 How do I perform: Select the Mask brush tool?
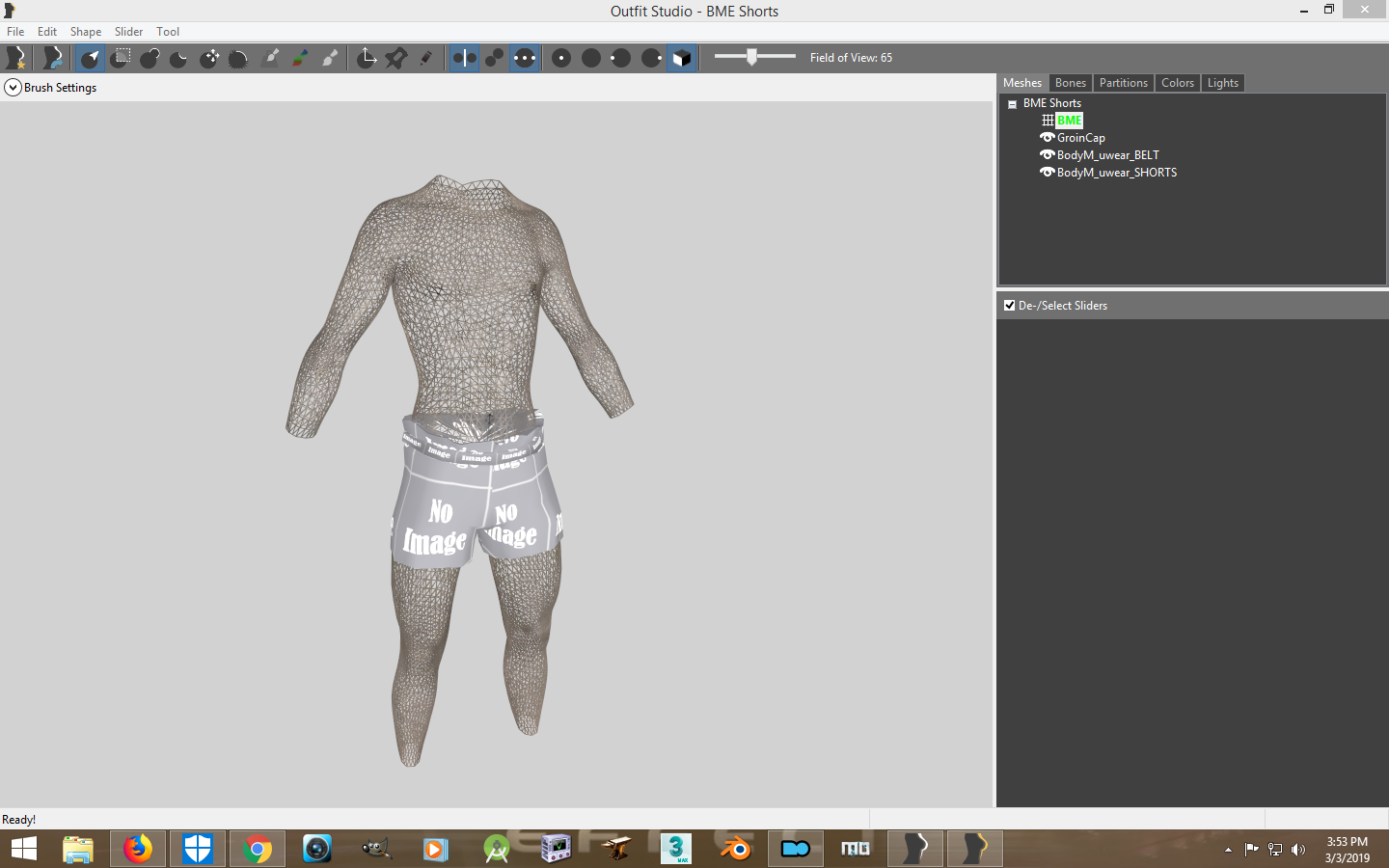[x=120, y=58]
